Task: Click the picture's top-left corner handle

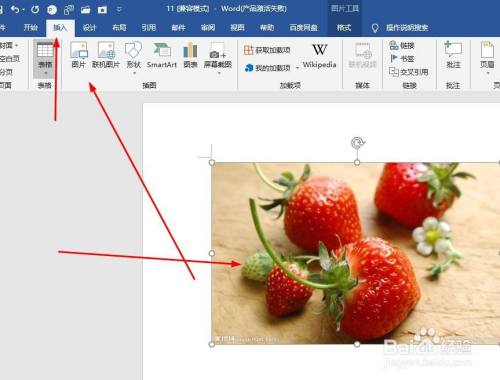Action: pyautogui.click(x=212, y=162)
